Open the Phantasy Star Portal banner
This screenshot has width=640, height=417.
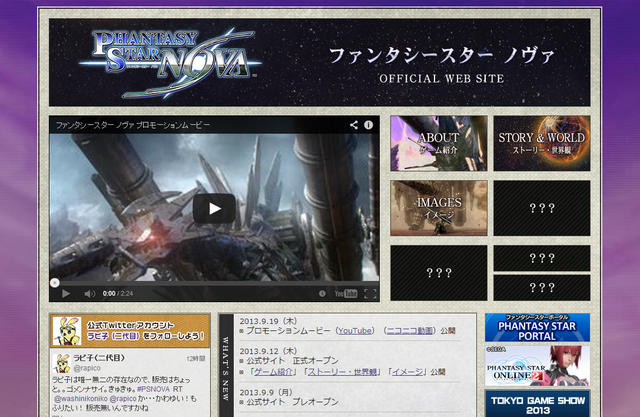538,328
